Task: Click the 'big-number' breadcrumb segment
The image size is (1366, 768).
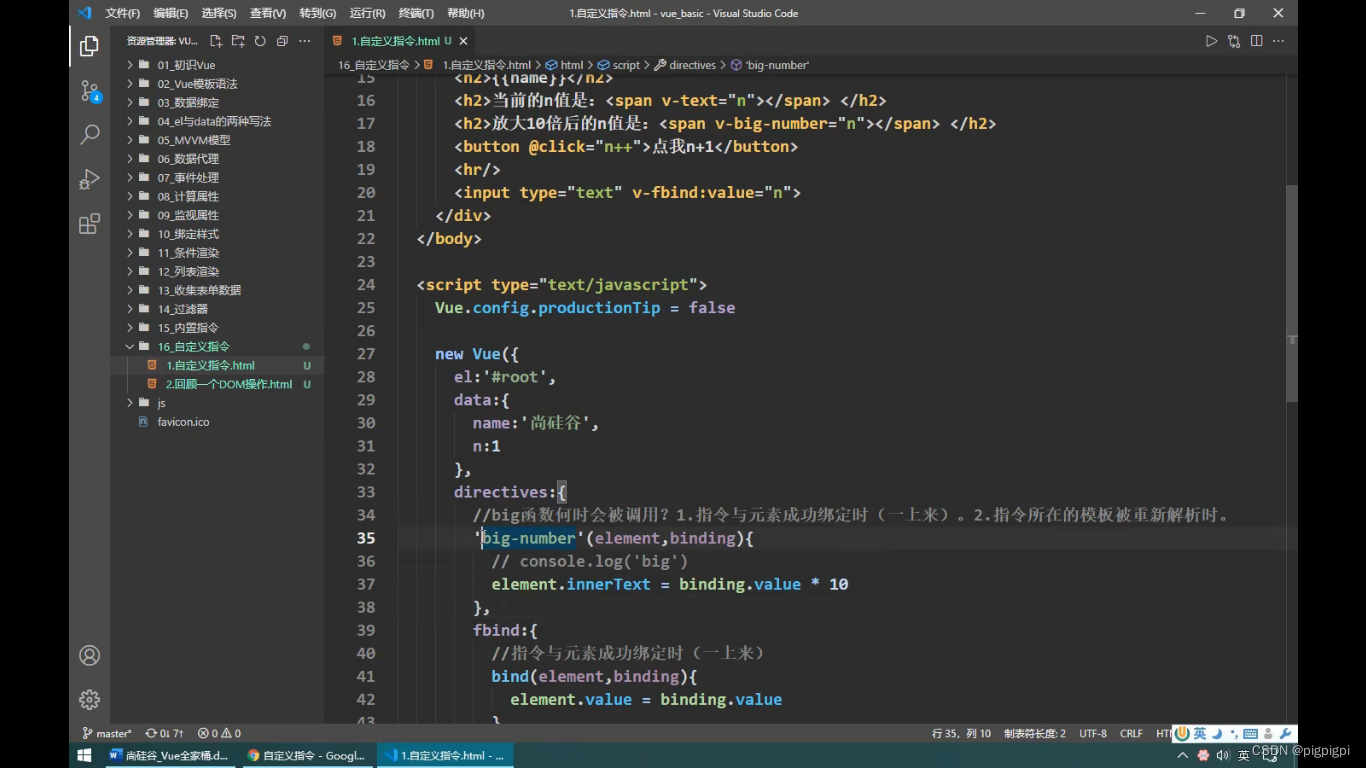Action: (770, 65)
